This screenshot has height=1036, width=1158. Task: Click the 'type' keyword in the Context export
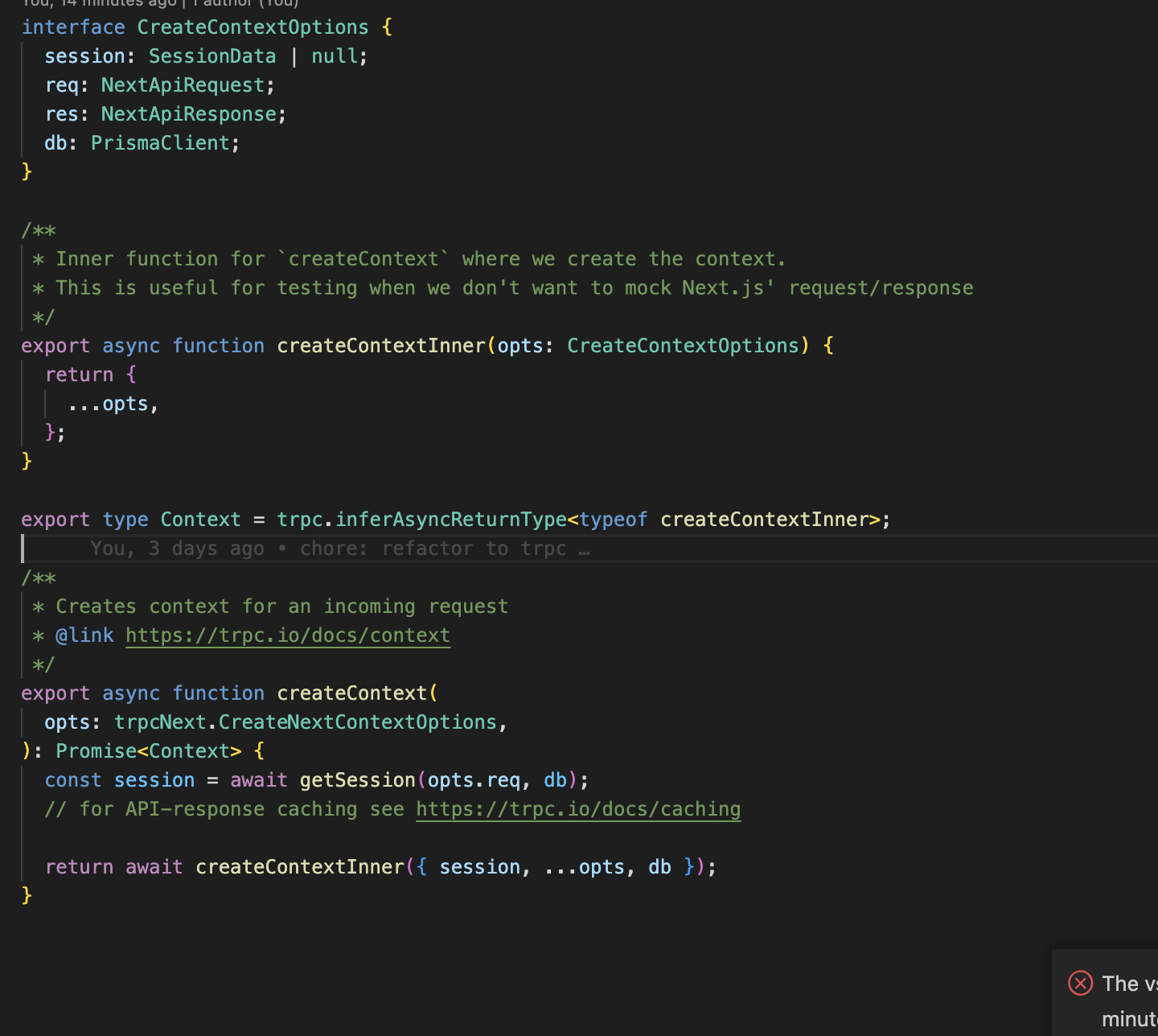point(125,520)
